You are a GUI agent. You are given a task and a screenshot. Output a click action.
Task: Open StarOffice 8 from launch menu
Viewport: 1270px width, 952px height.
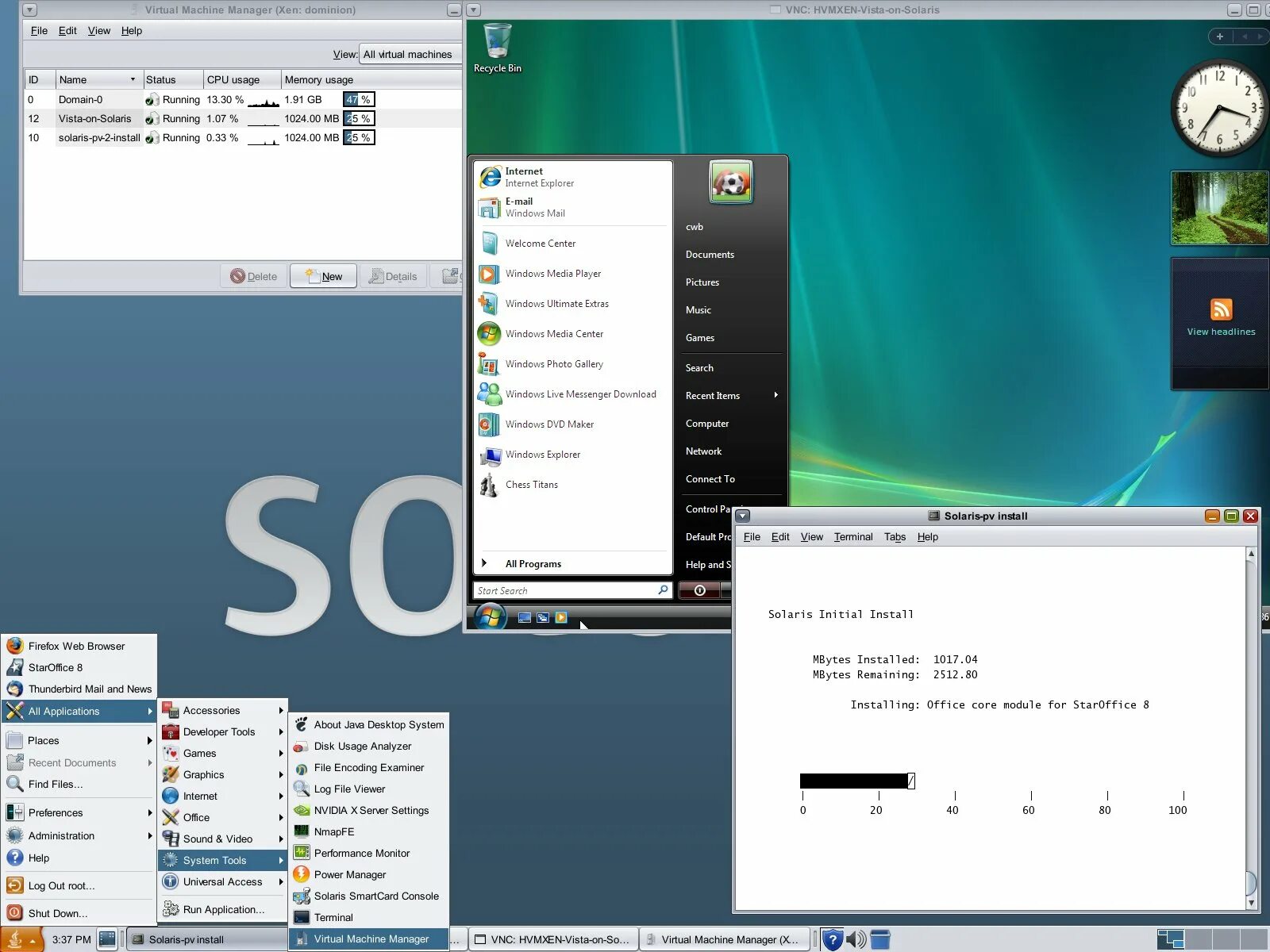(79, 667)
